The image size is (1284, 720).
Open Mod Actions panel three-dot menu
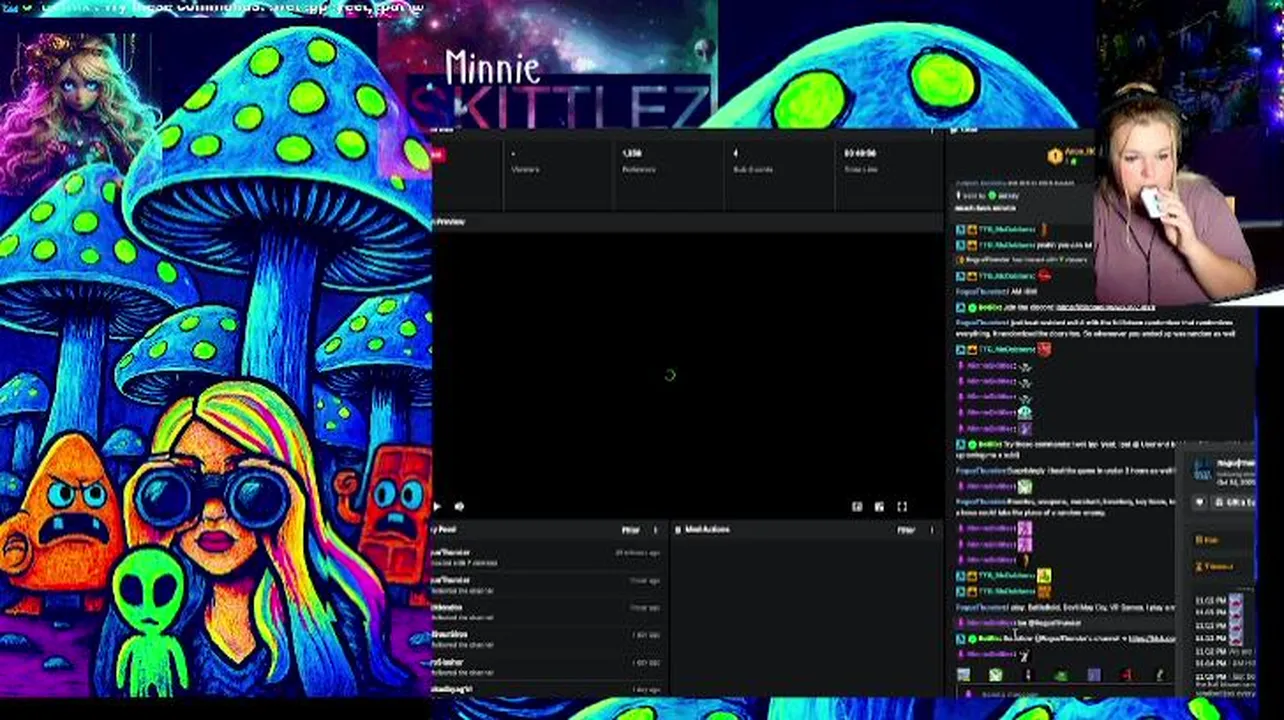(x=931, y=530)
